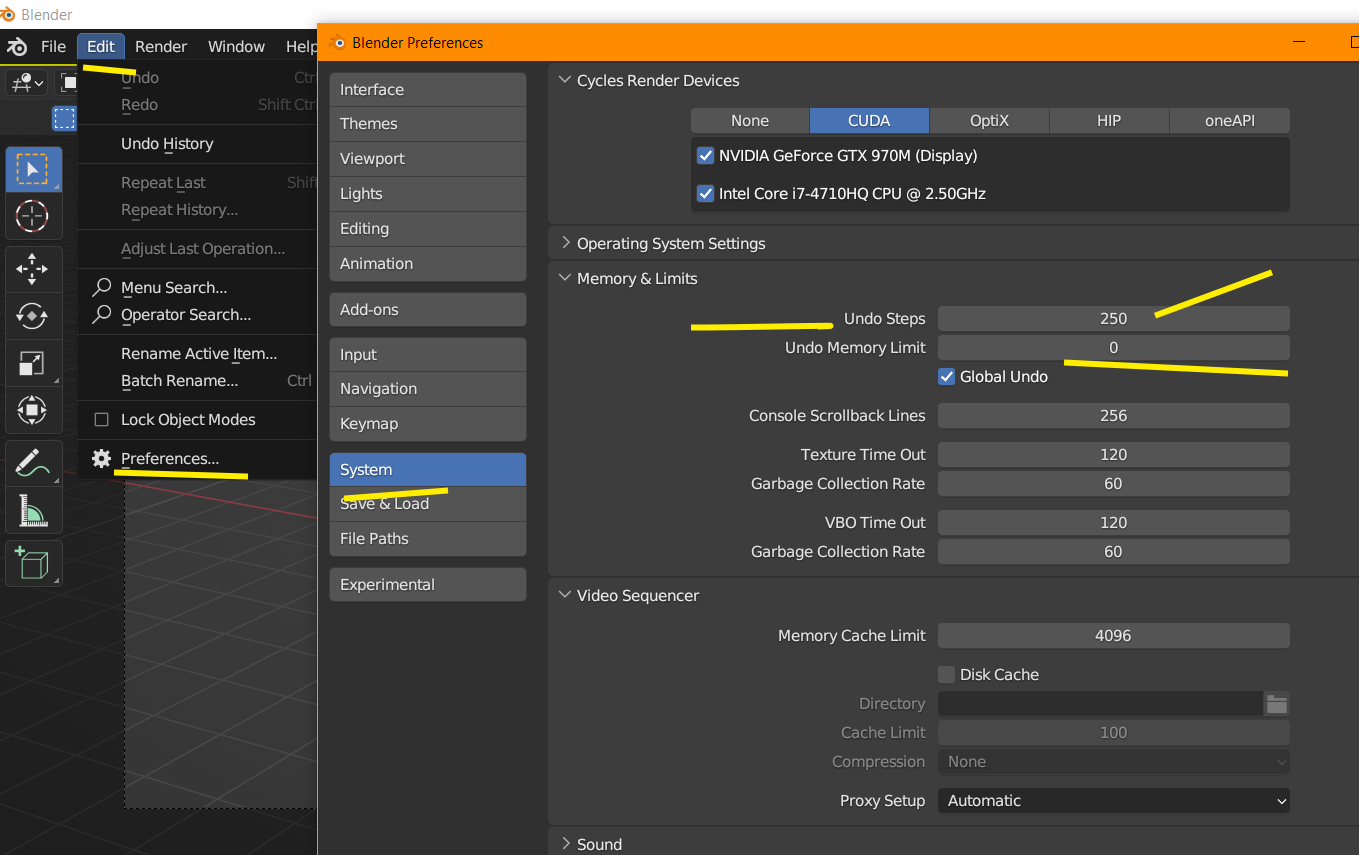
Task: Disable the Global Undo checkbox
Action: coord(947,377)
